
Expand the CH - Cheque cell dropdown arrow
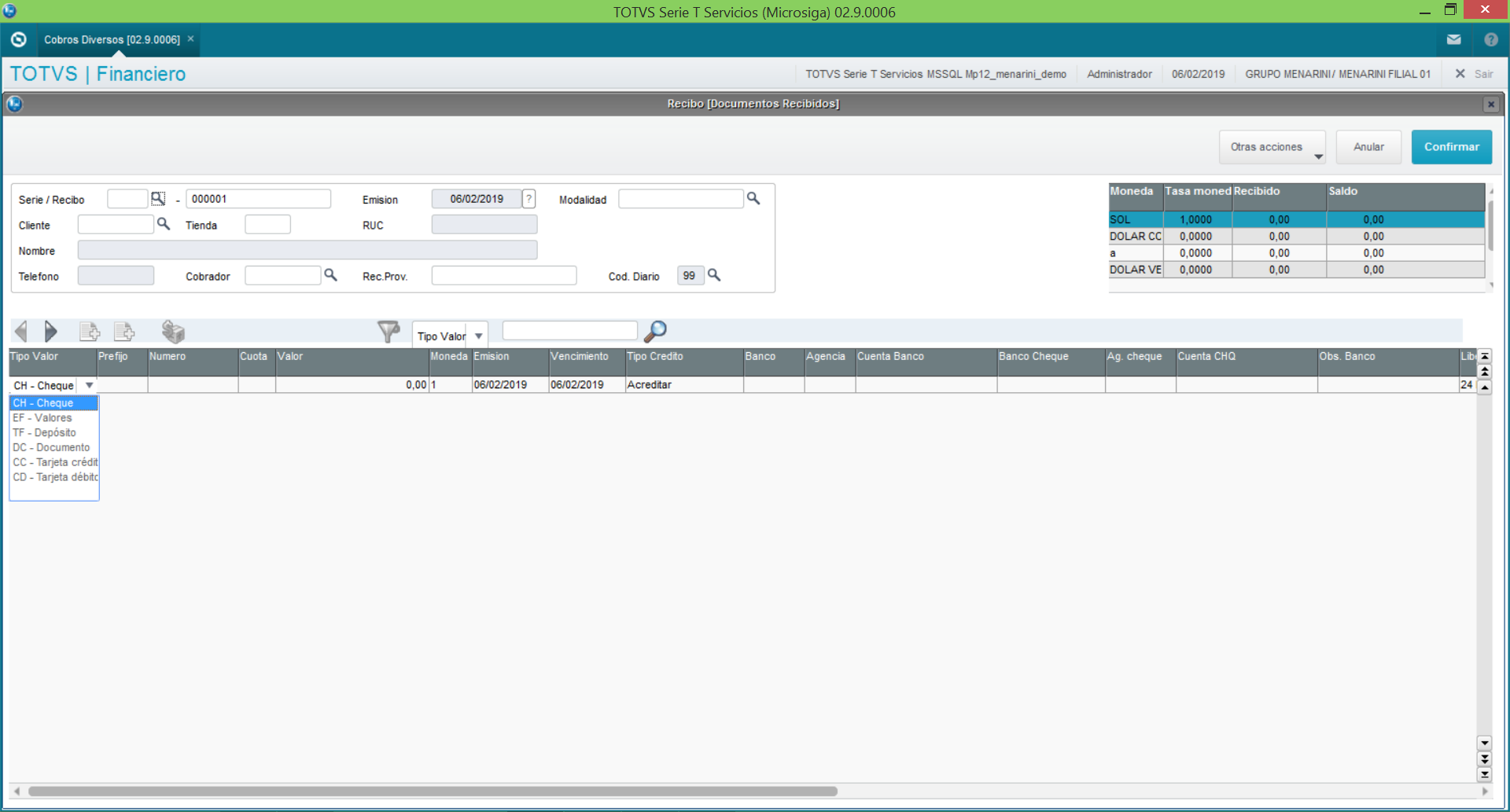89,385
